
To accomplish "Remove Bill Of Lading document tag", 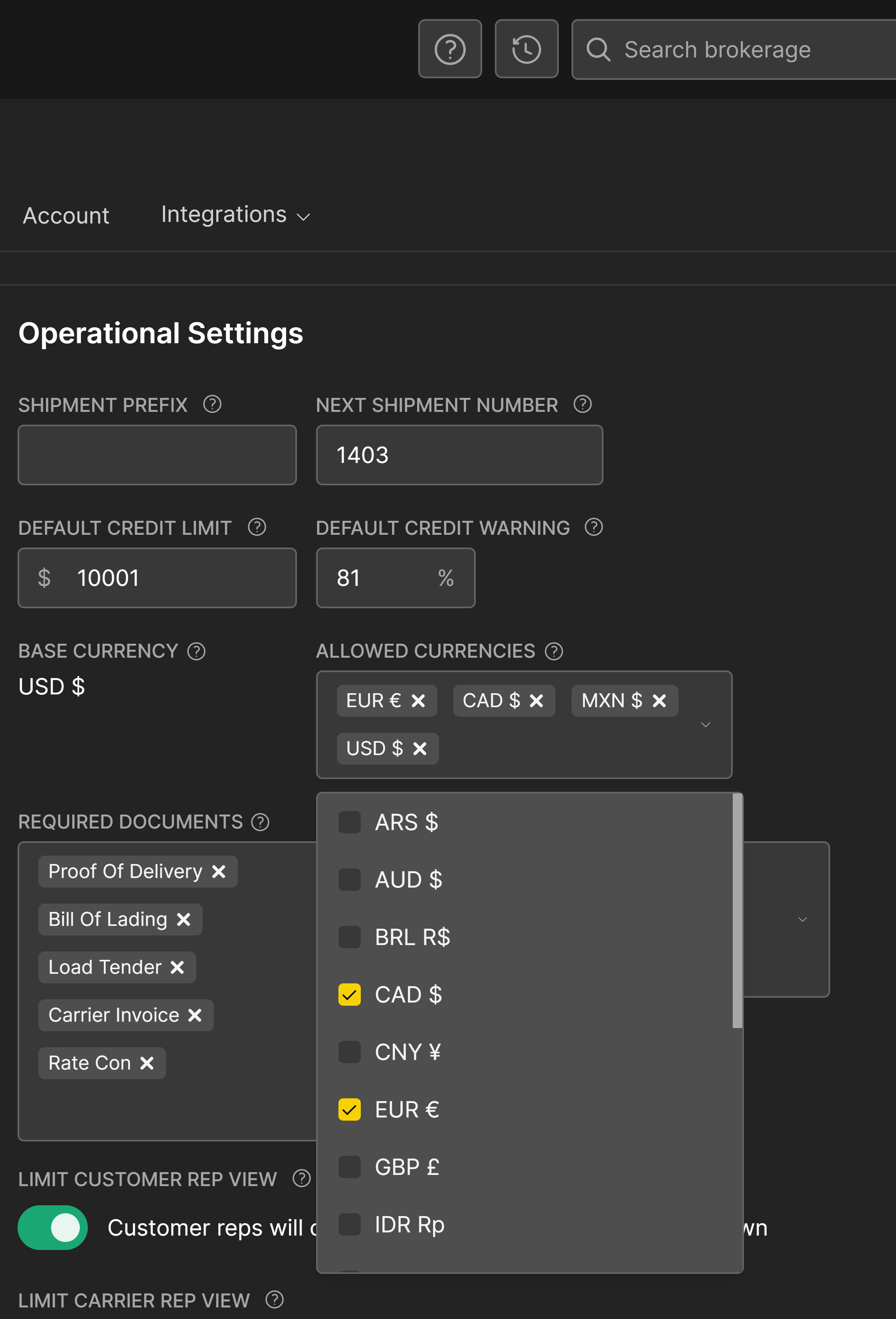I will (x=183, y=920).
